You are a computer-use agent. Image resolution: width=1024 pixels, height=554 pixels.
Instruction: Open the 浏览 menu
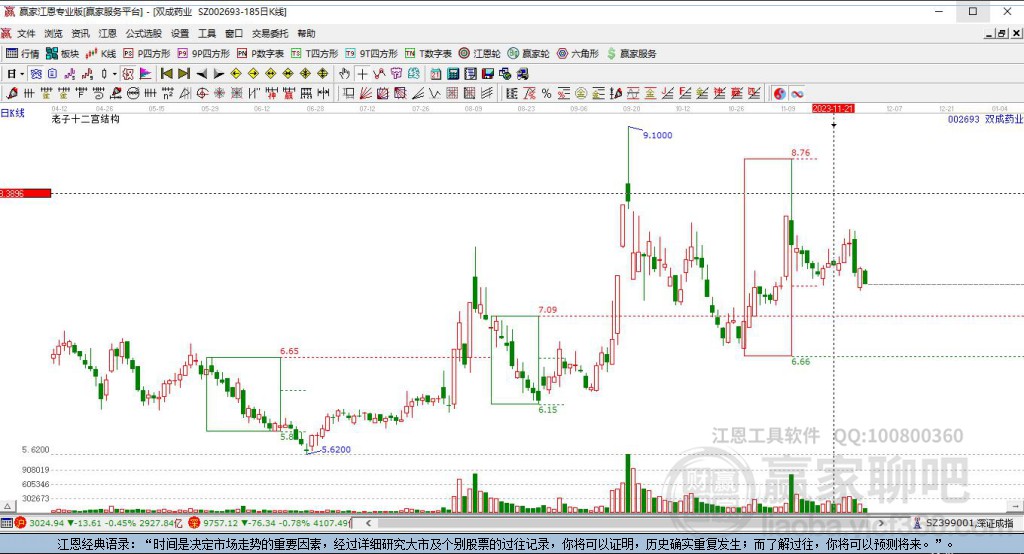[54, 33]
